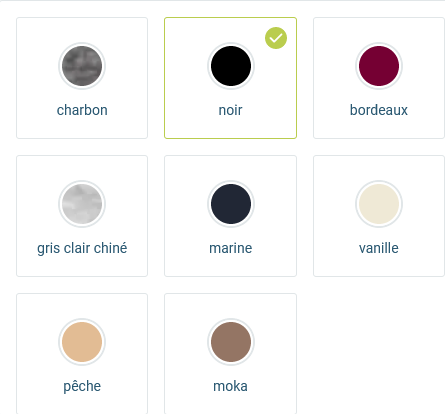Screen dimensions: 445x414
Task: Click the noir text label
Action: [230, 110]
